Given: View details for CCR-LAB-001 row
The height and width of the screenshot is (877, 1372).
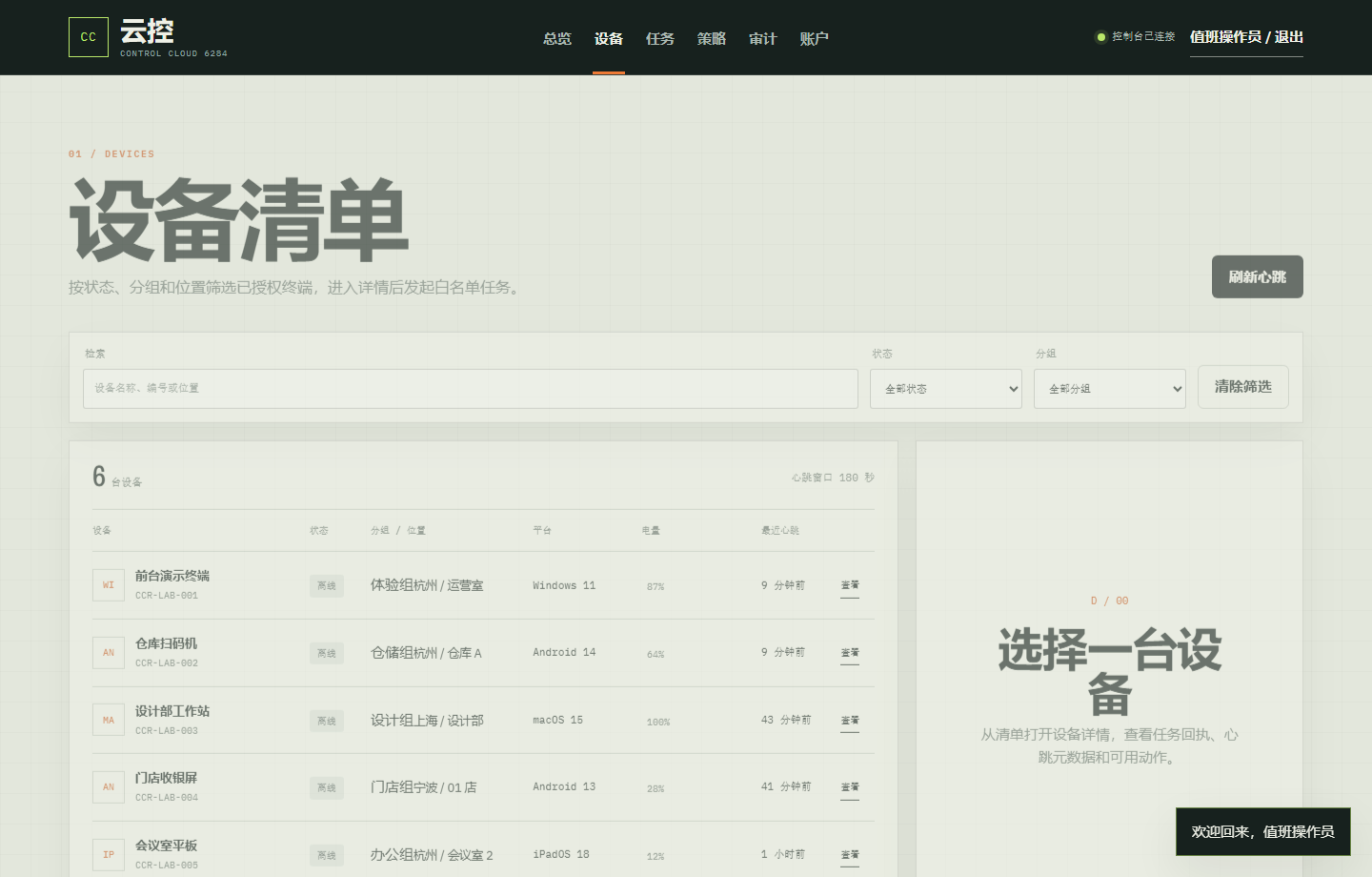Looking at the screenshot, I should 850,585.
